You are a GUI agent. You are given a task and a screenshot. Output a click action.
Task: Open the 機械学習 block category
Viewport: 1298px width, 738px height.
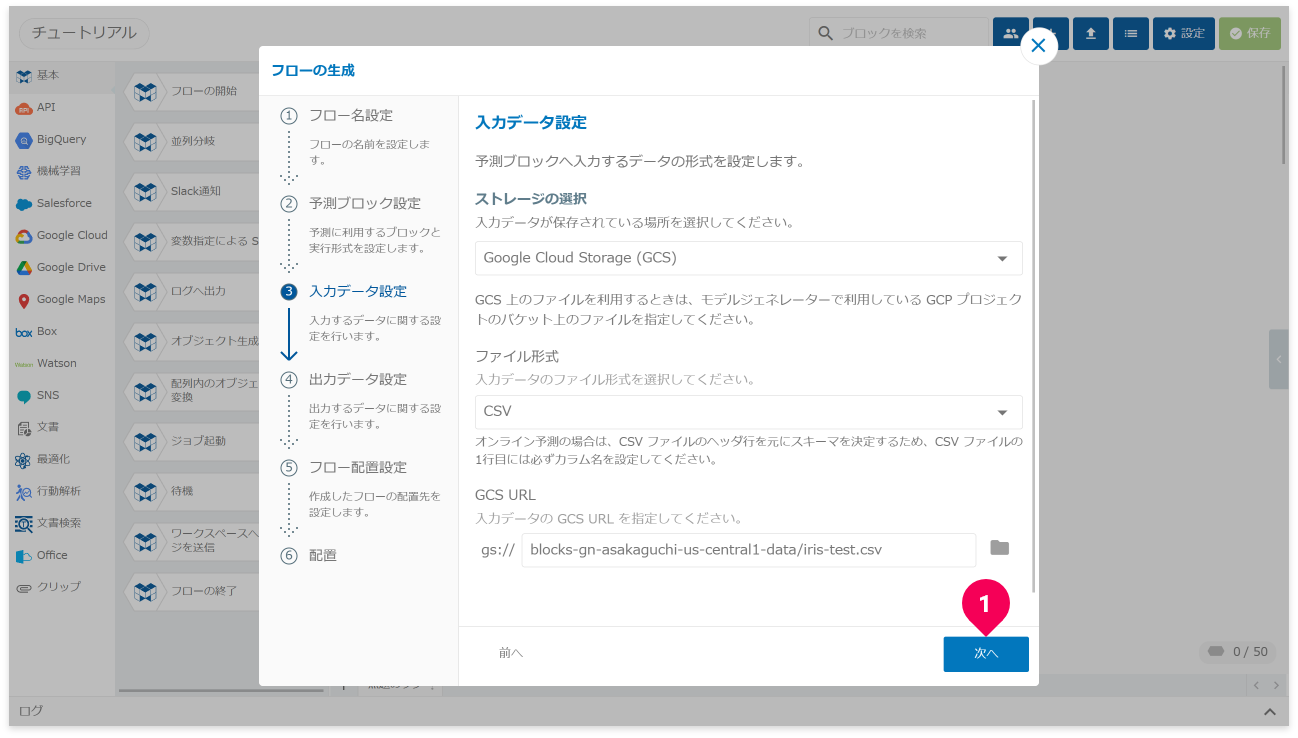pos(62,171)
